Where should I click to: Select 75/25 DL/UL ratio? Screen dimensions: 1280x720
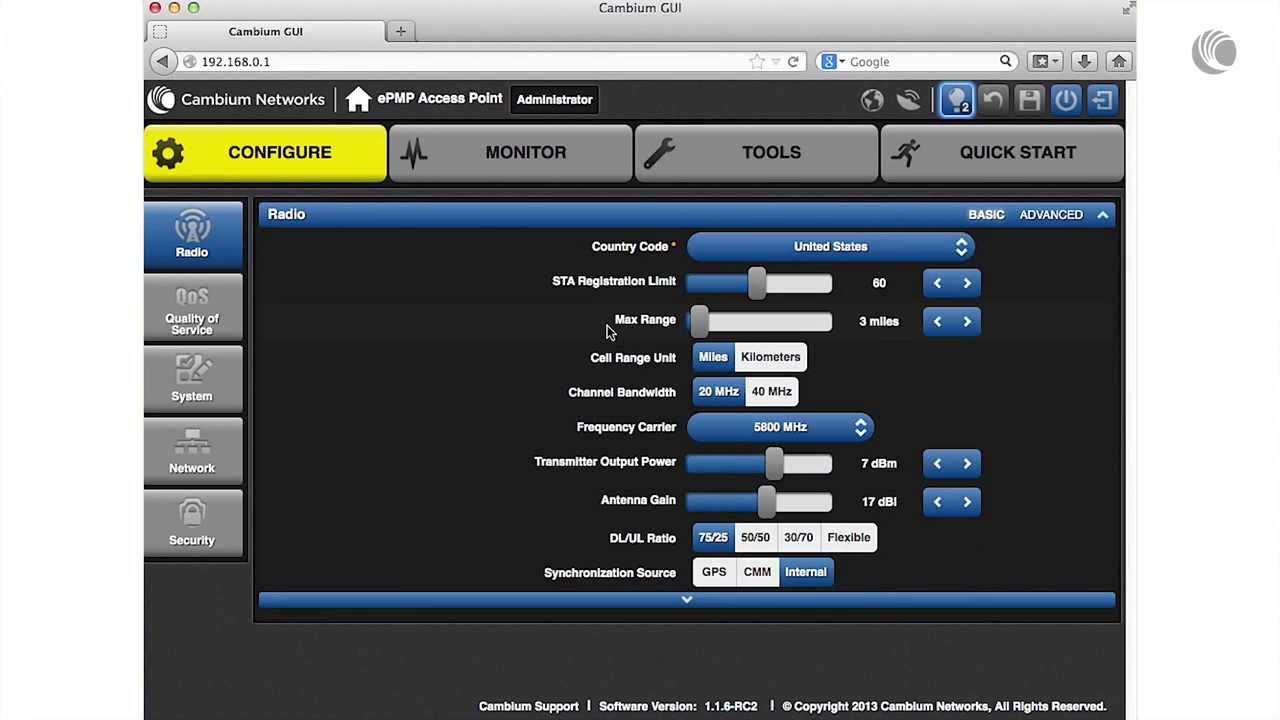tap(713, 538)
